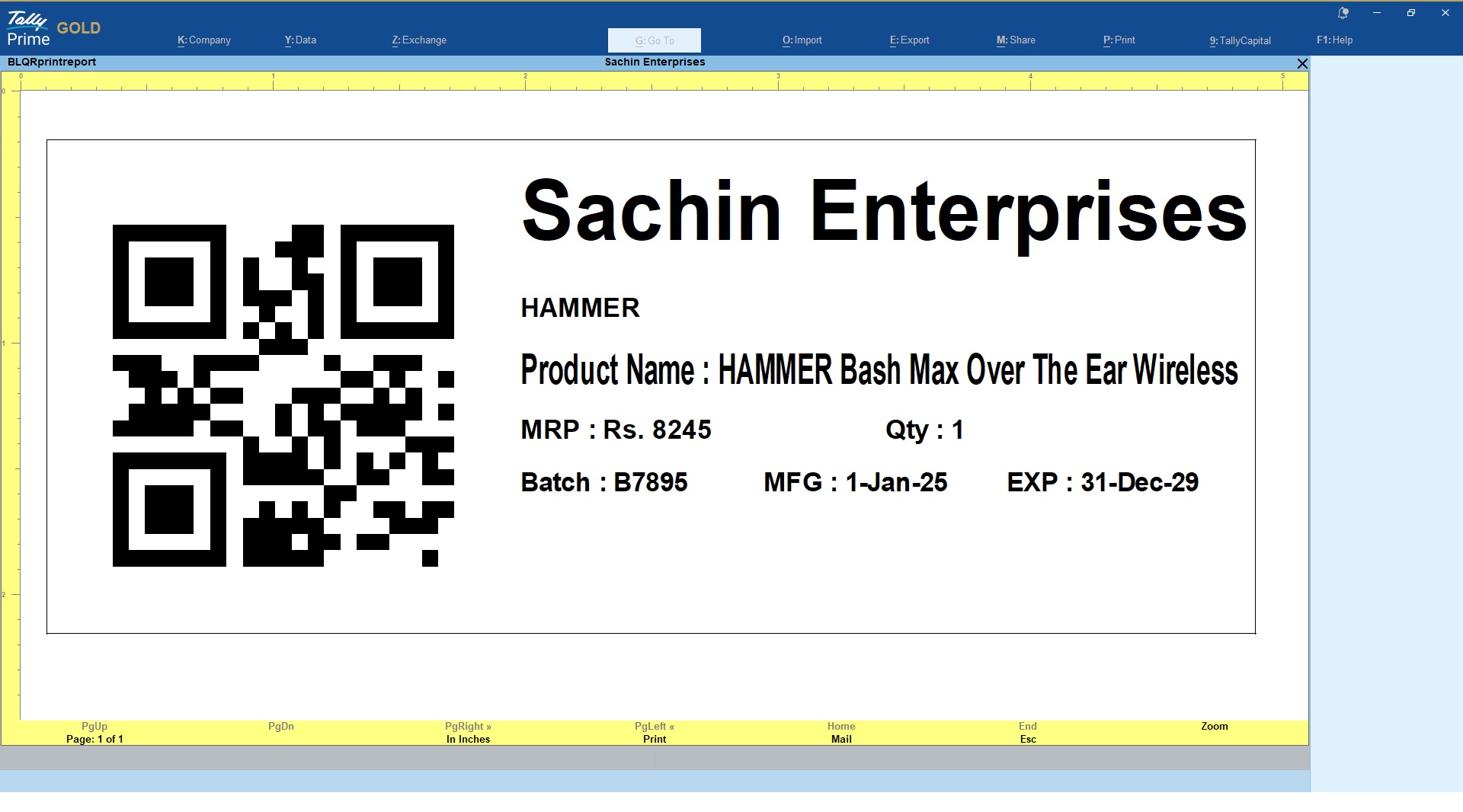The image size is (1463, 812).
Task: Open the Import menu
Action: point(802,40)
